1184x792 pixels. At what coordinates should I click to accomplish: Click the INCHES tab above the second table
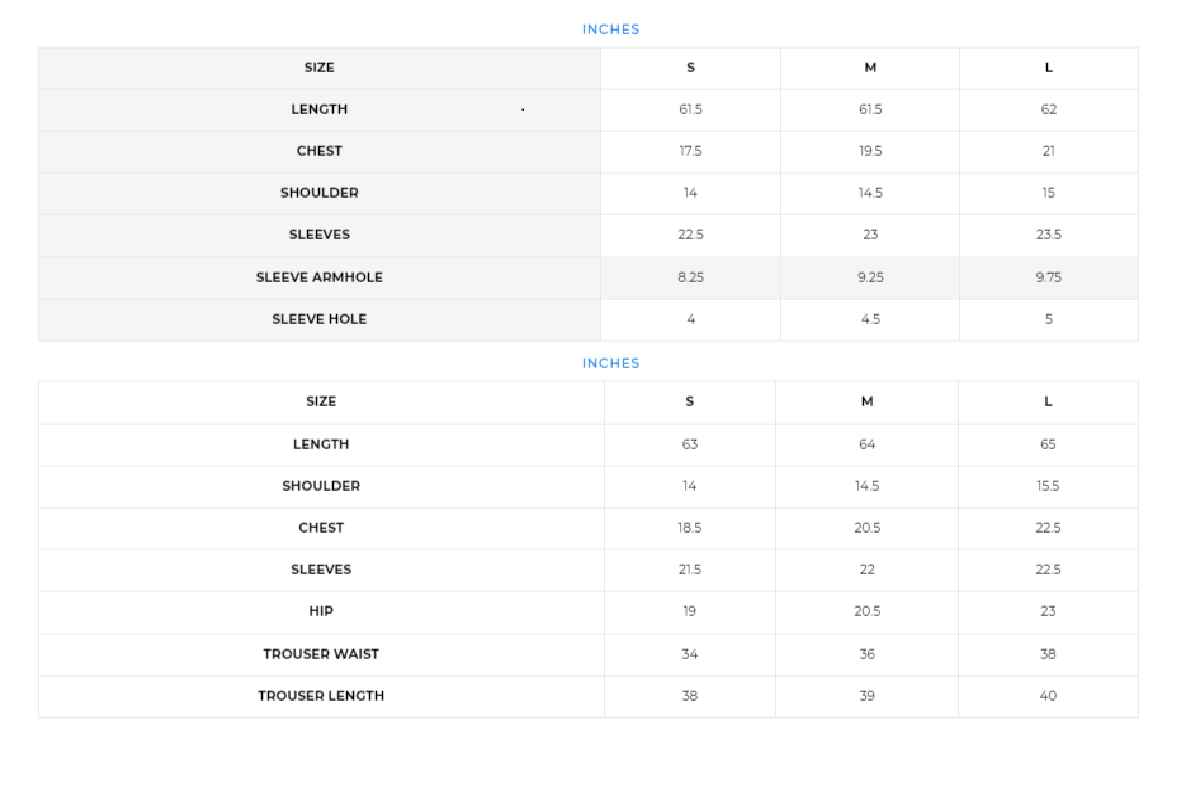tap(611, 363)
